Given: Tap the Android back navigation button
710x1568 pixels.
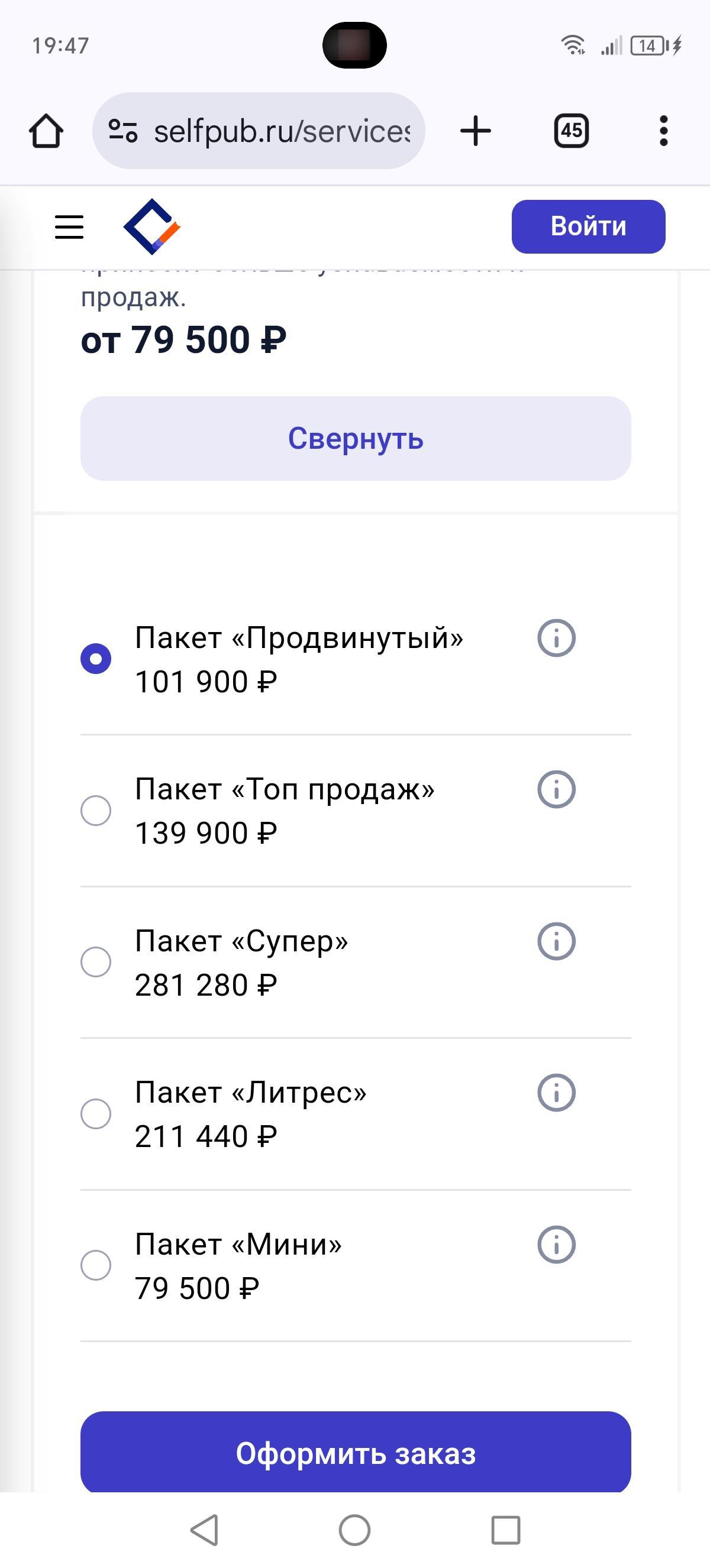Looking at the screenshot, I should click(x=205, y=1530).
